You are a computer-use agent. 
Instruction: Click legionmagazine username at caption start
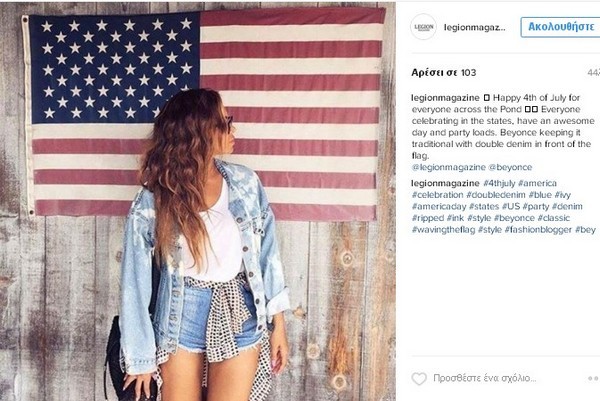(445, 98)
